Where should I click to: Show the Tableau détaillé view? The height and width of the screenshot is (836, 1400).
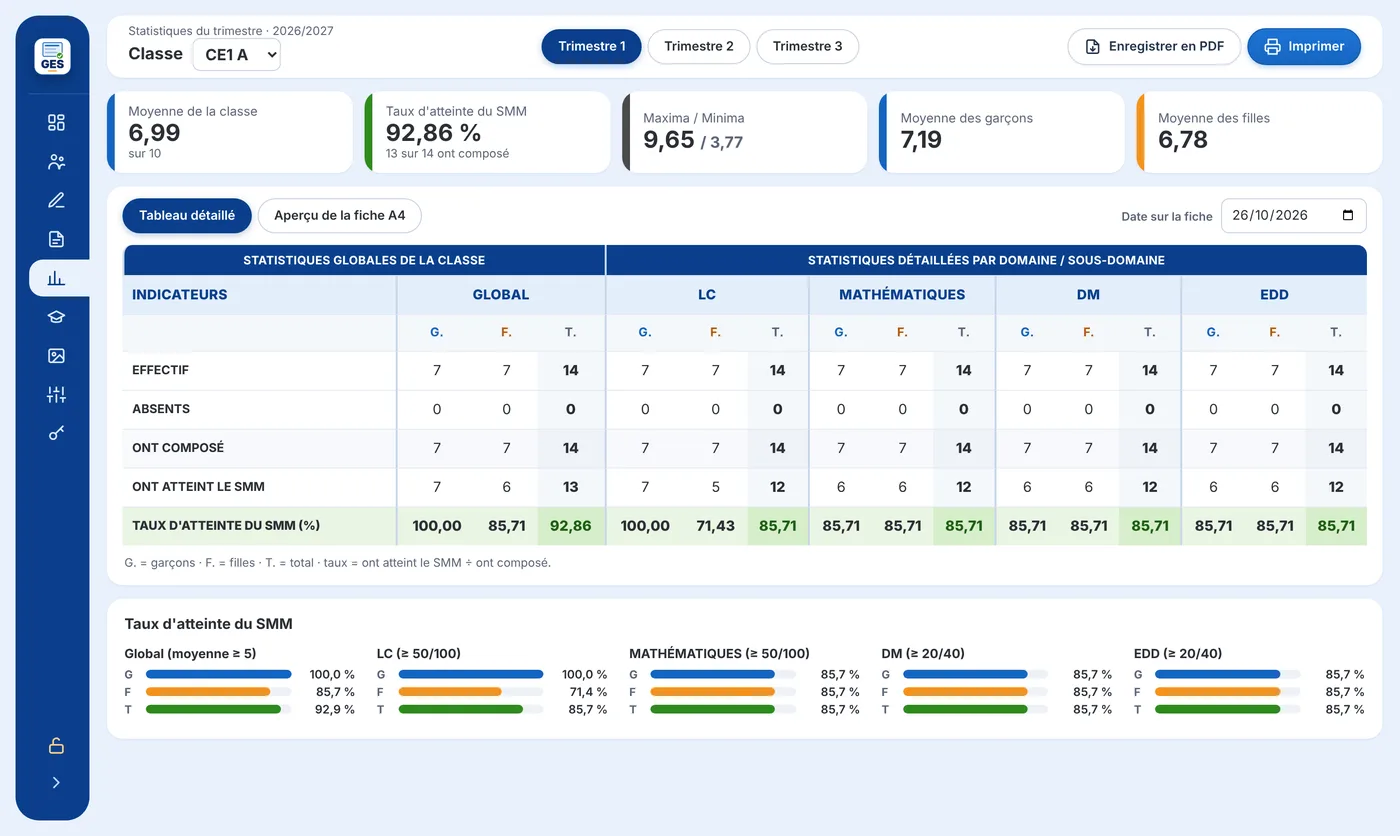point(187,215)
